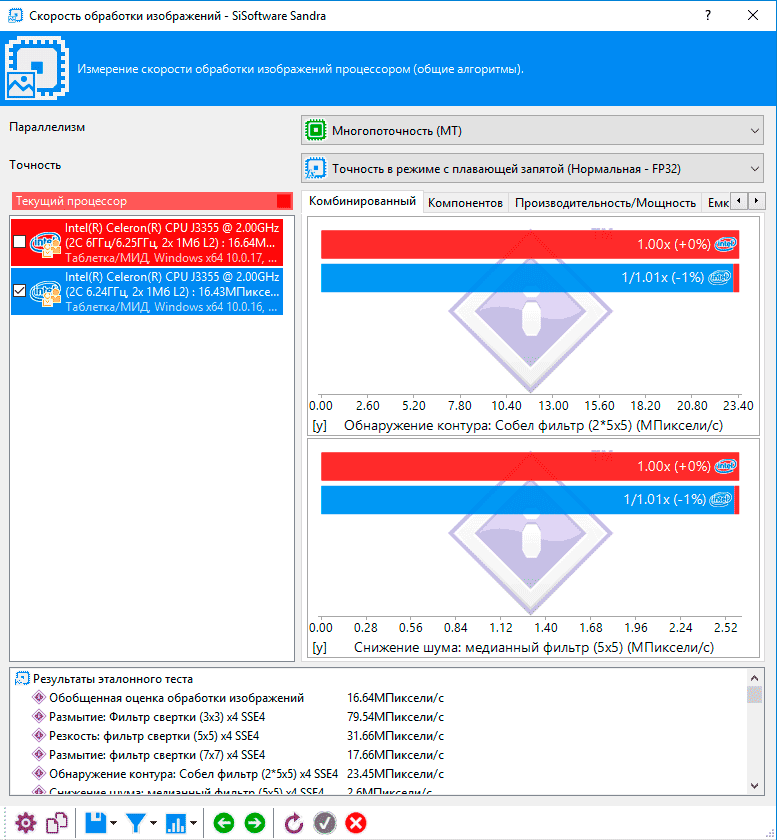Switch to the Компонентов tab
Viewport: 777px width, 840px height.
click(x=465, y=202)
